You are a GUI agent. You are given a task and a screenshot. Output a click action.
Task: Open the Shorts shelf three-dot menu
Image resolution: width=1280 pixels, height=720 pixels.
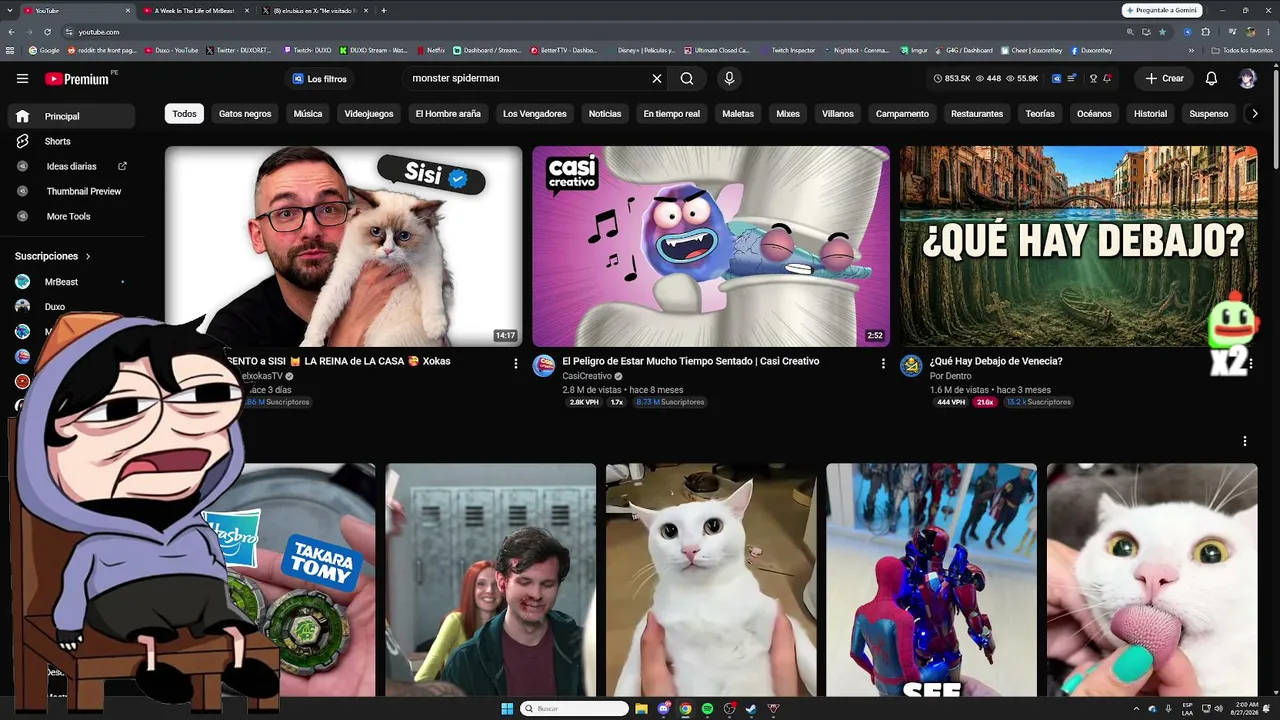[1245, 441]
